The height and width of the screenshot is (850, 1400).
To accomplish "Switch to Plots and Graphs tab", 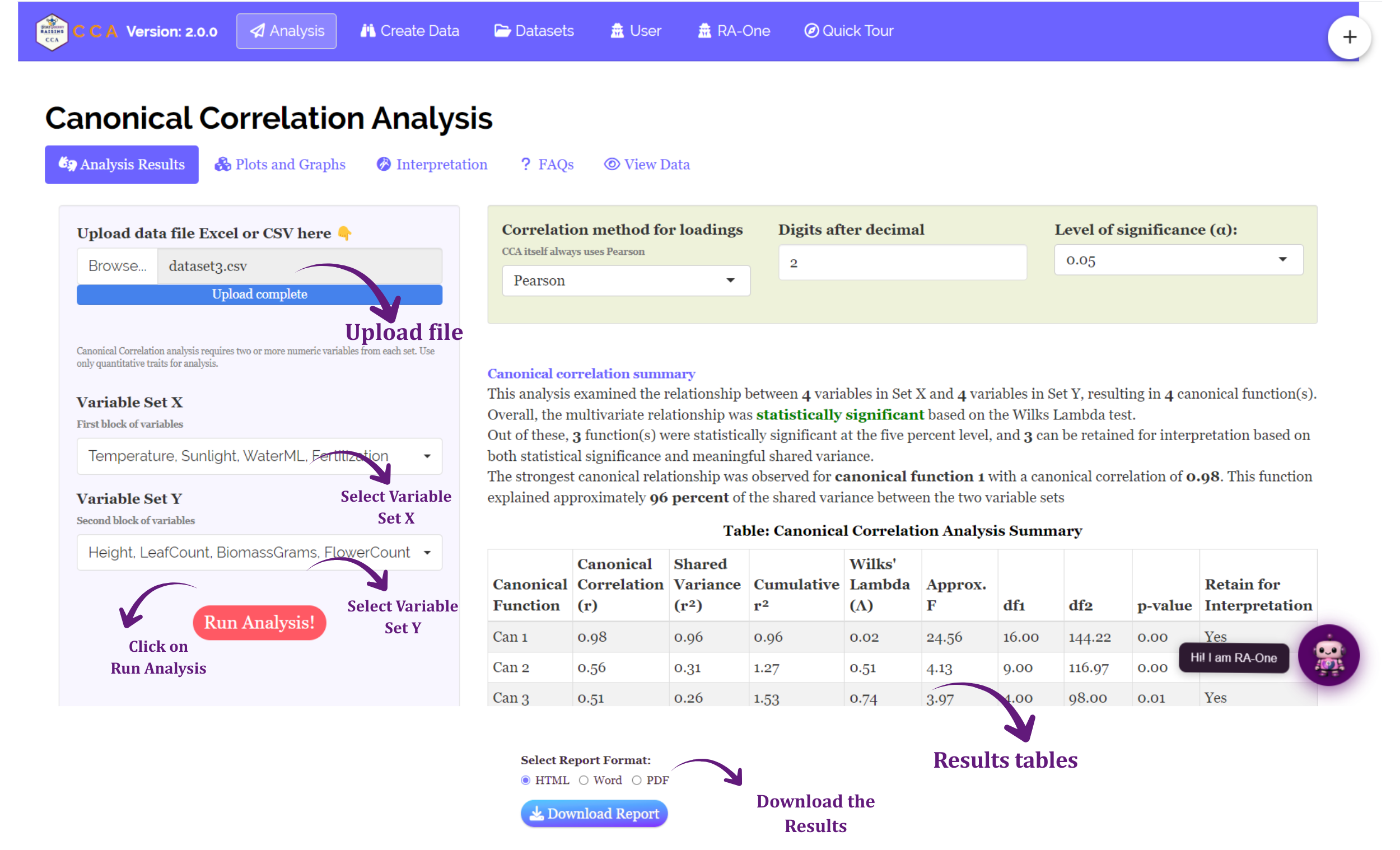I will 280,165.
